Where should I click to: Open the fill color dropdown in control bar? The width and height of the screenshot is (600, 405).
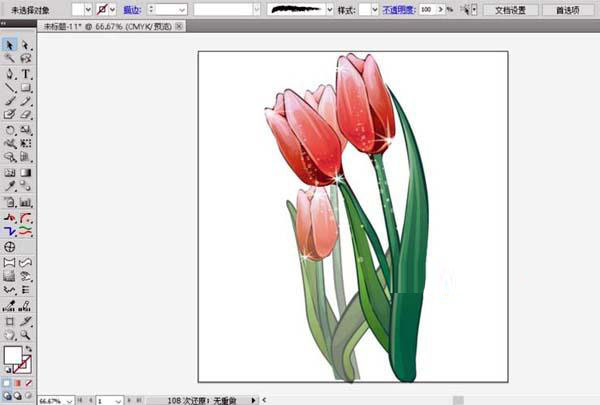click(88, 10)
